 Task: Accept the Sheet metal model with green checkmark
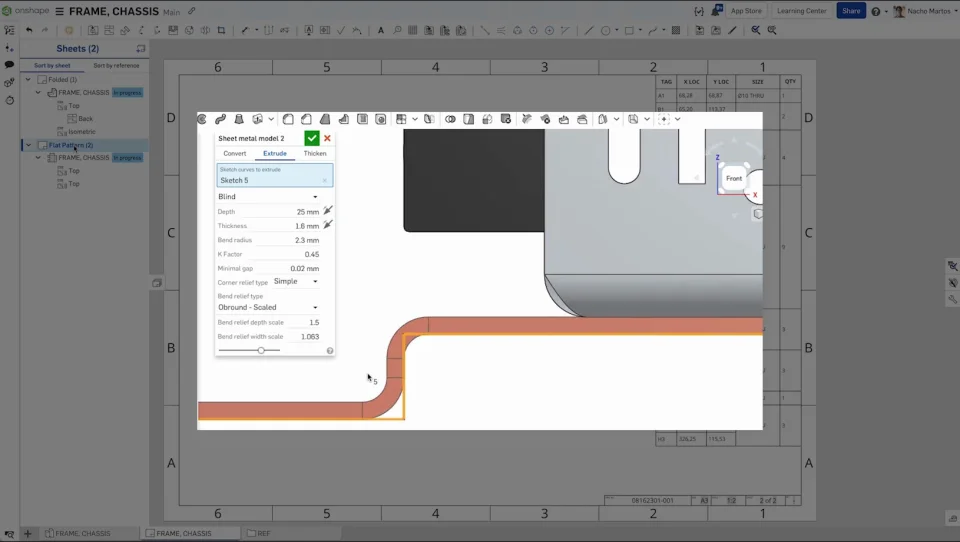pos(312,138)
